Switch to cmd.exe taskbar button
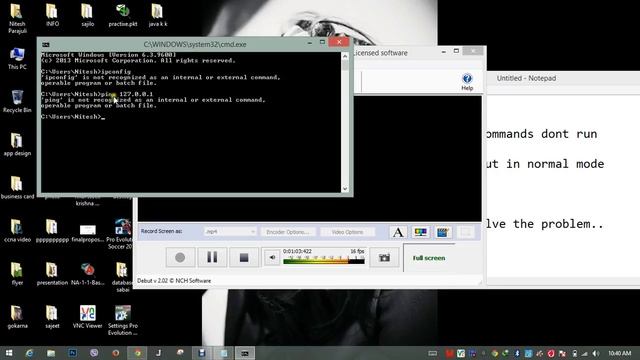 point(244,353)
